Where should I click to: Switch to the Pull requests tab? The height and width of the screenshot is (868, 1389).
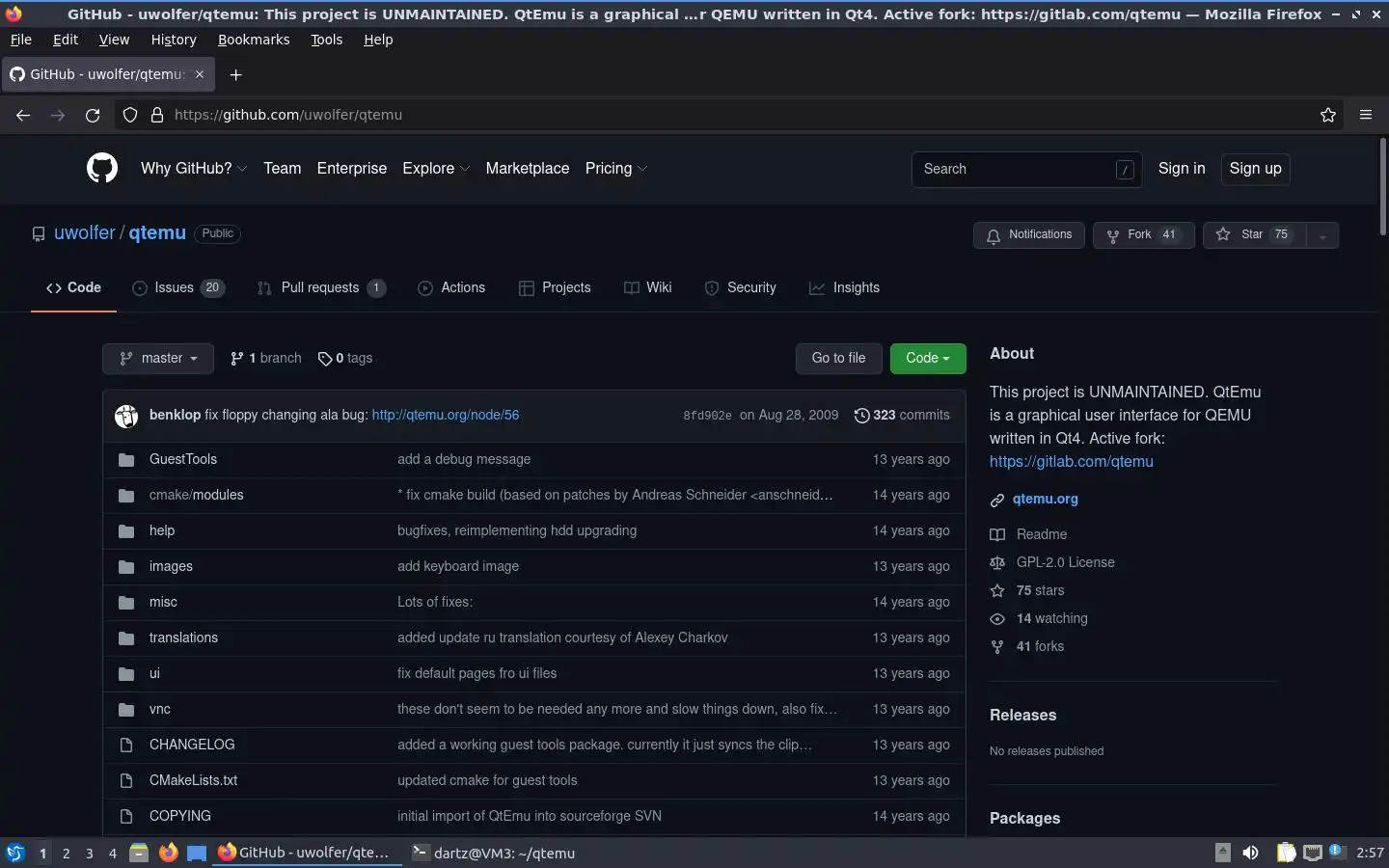(x=321, y=287)
